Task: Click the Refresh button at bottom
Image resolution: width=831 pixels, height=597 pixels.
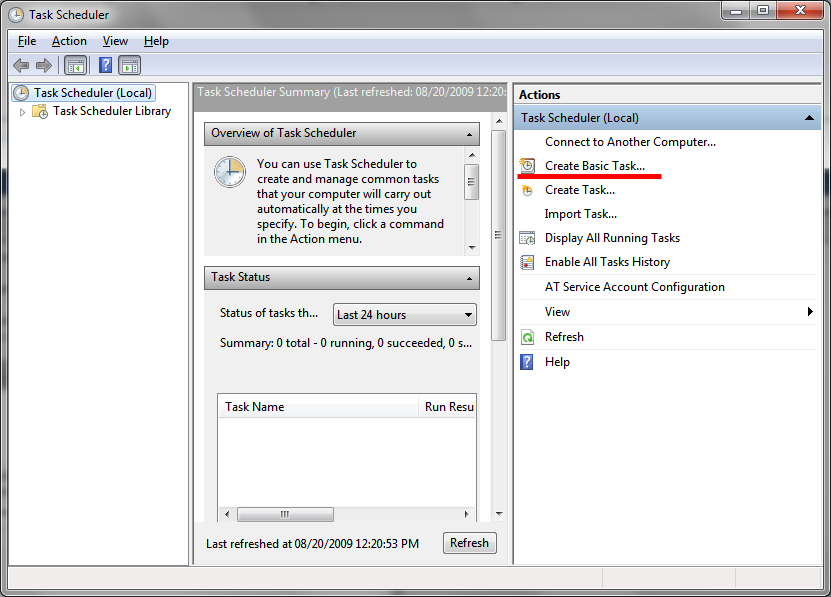Action: click(470, 543)
